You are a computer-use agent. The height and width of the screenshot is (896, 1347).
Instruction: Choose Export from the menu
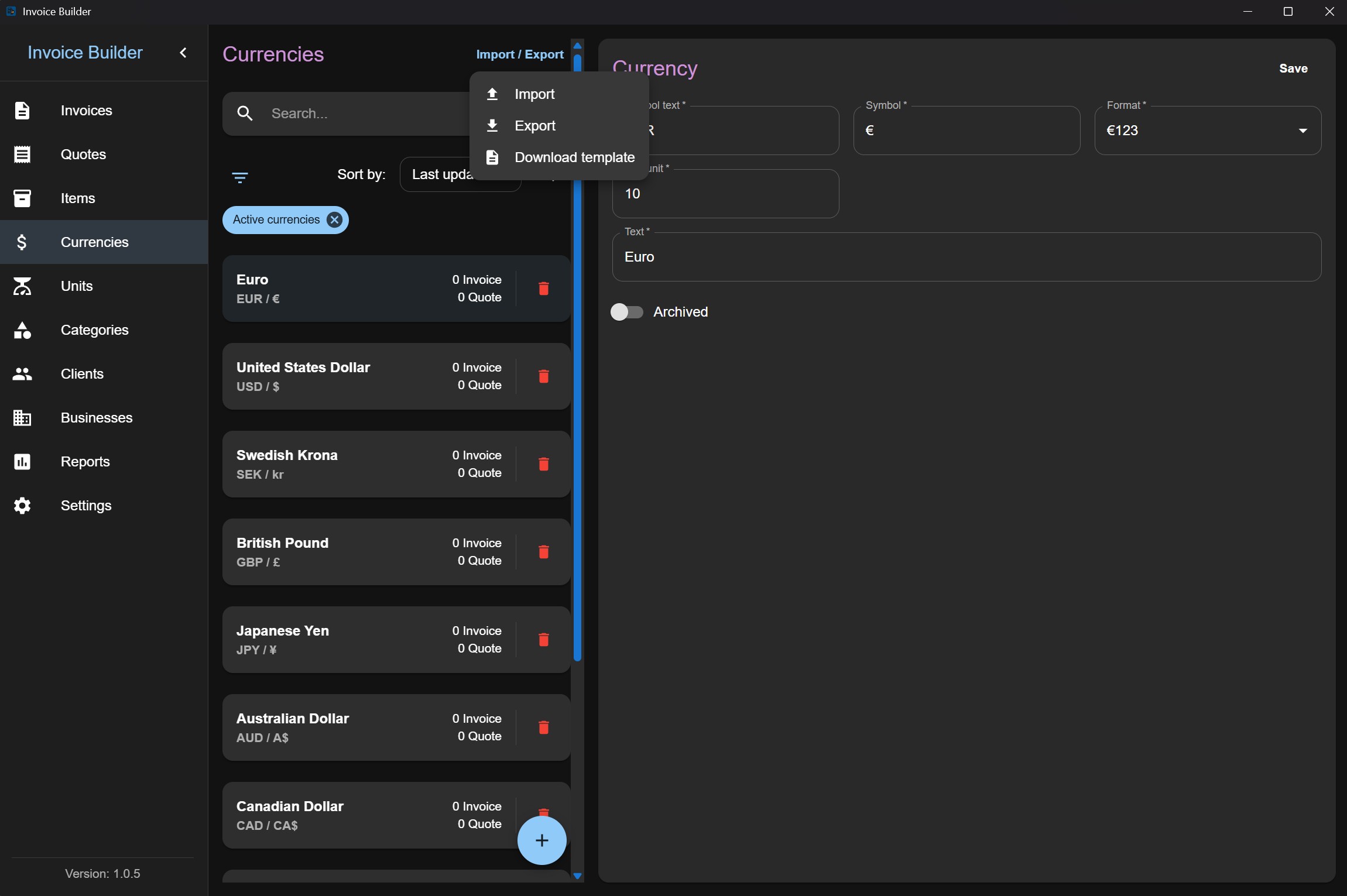[559, 126]
